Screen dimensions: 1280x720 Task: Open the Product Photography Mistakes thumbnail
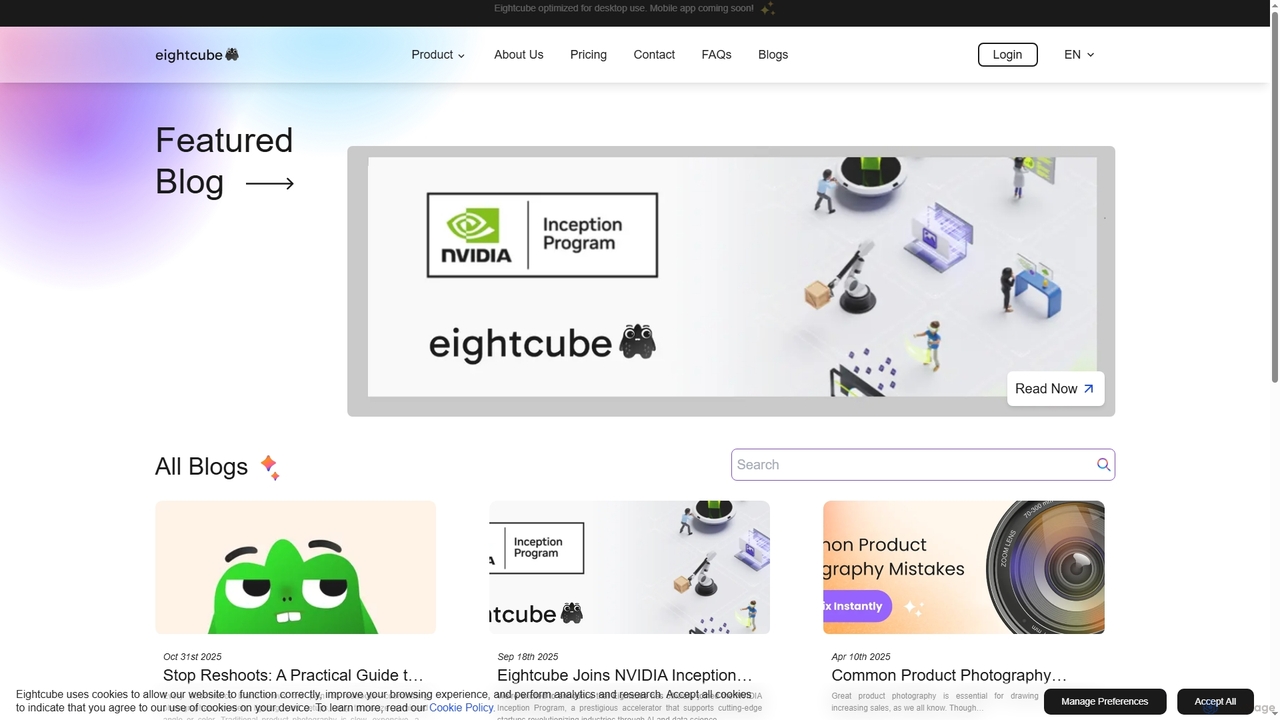point(963,567)
